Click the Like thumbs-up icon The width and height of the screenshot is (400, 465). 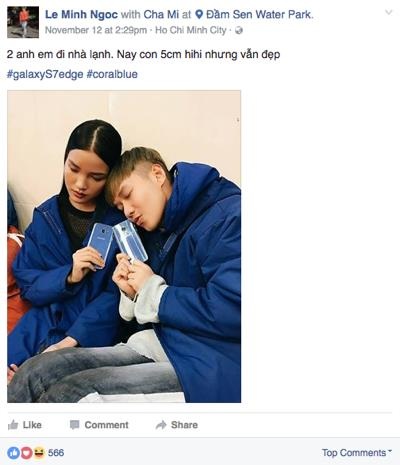coord(13,425)
